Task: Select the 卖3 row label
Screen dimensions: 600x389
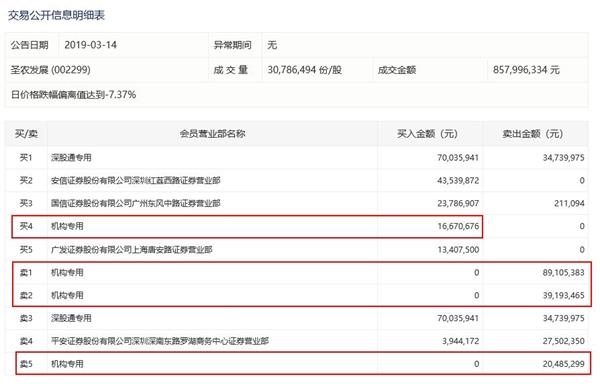Action: coord(26,318)
